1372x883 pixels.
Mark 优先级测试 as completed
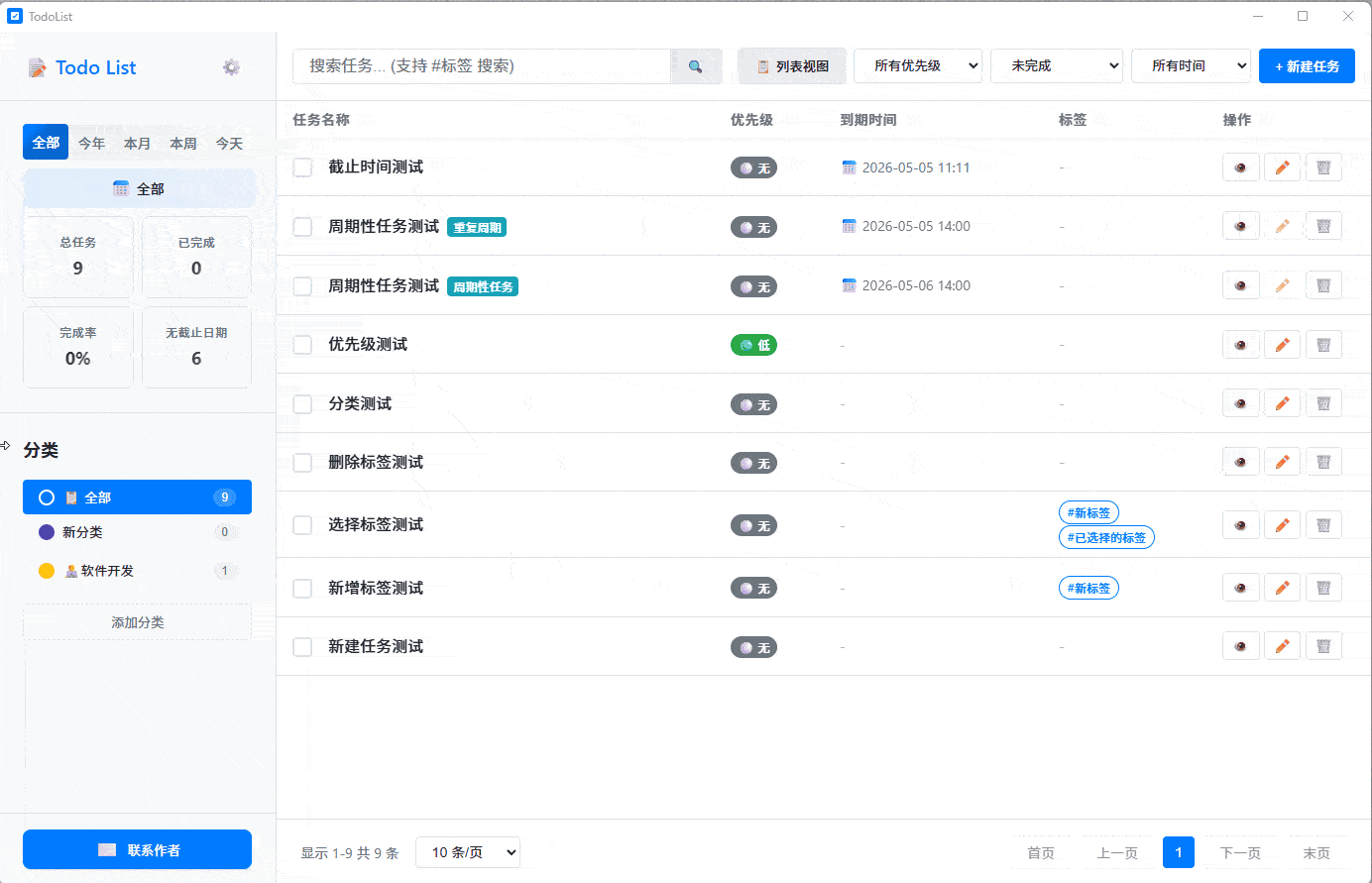point(302,345)
